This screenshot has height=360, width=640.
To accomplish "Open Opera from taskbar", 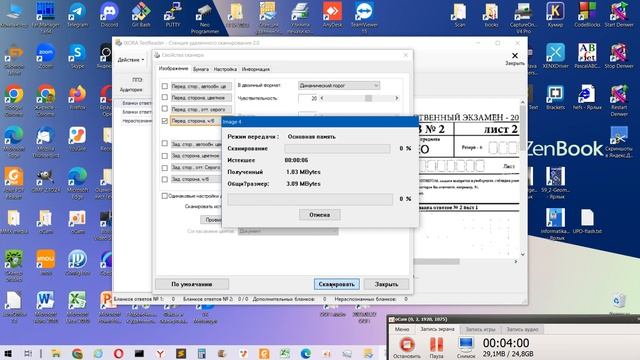I will click(x=118, y=353).
